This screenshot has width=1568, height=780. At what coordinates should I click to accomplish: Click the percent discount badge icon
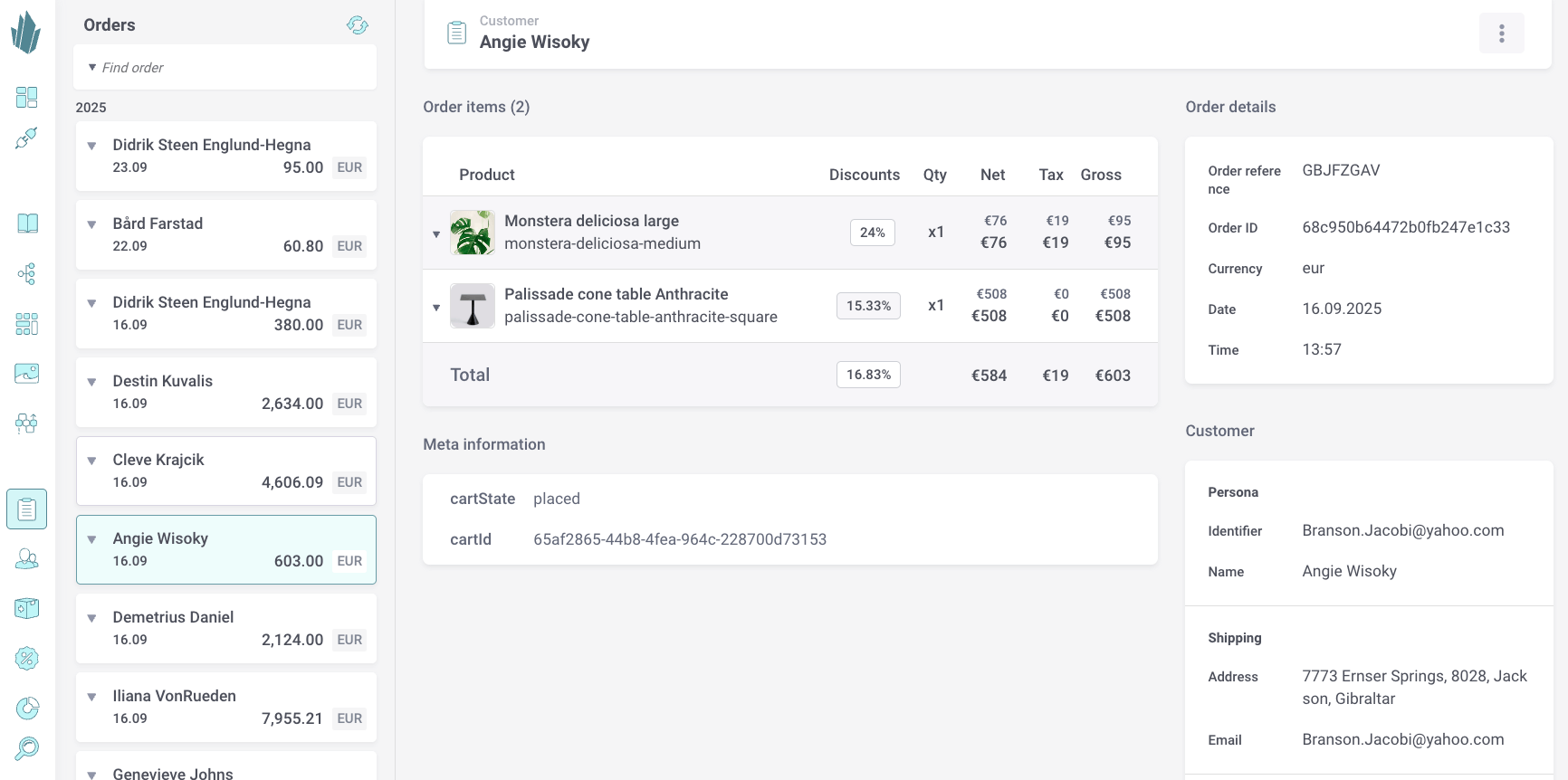[27, 658]
